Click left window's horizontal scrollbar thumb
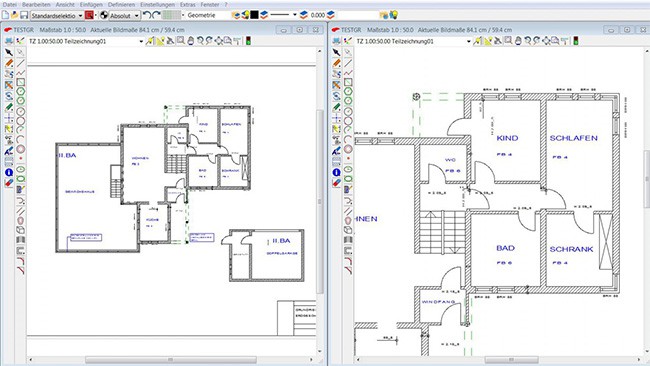Viewport: 650px width, 366px height. coord(171,359)
